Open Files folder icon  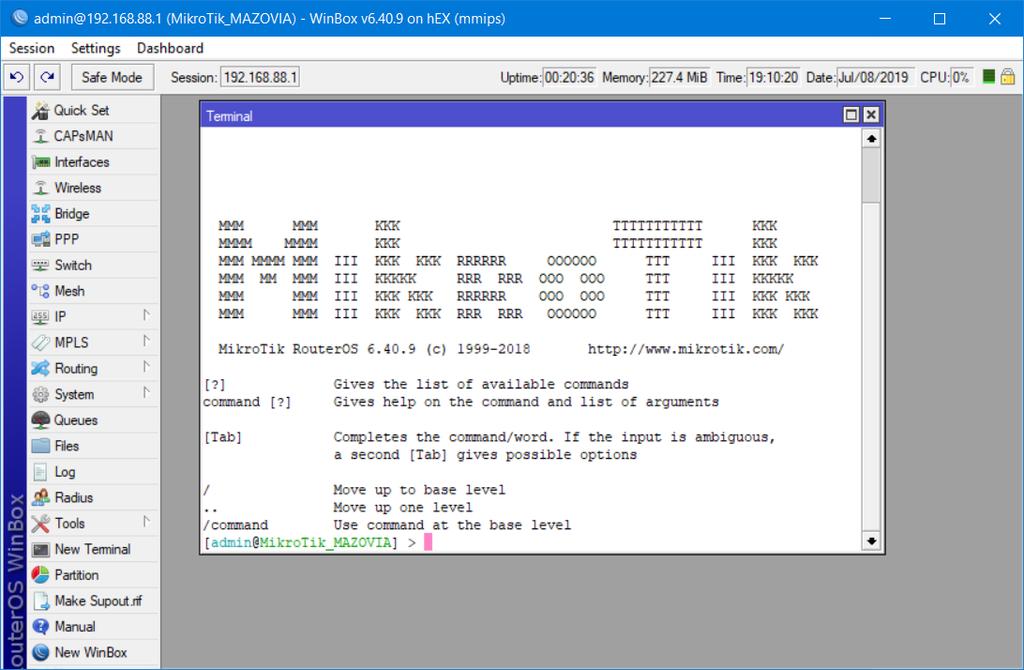tap(40, 446)
